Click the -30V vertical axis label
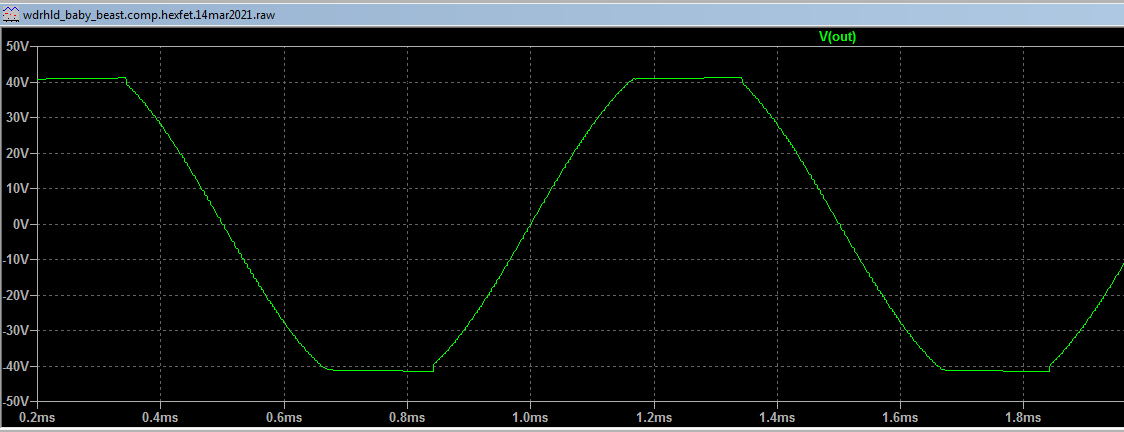Screen dimensions: 1124x432 click(x=14, y=330)
